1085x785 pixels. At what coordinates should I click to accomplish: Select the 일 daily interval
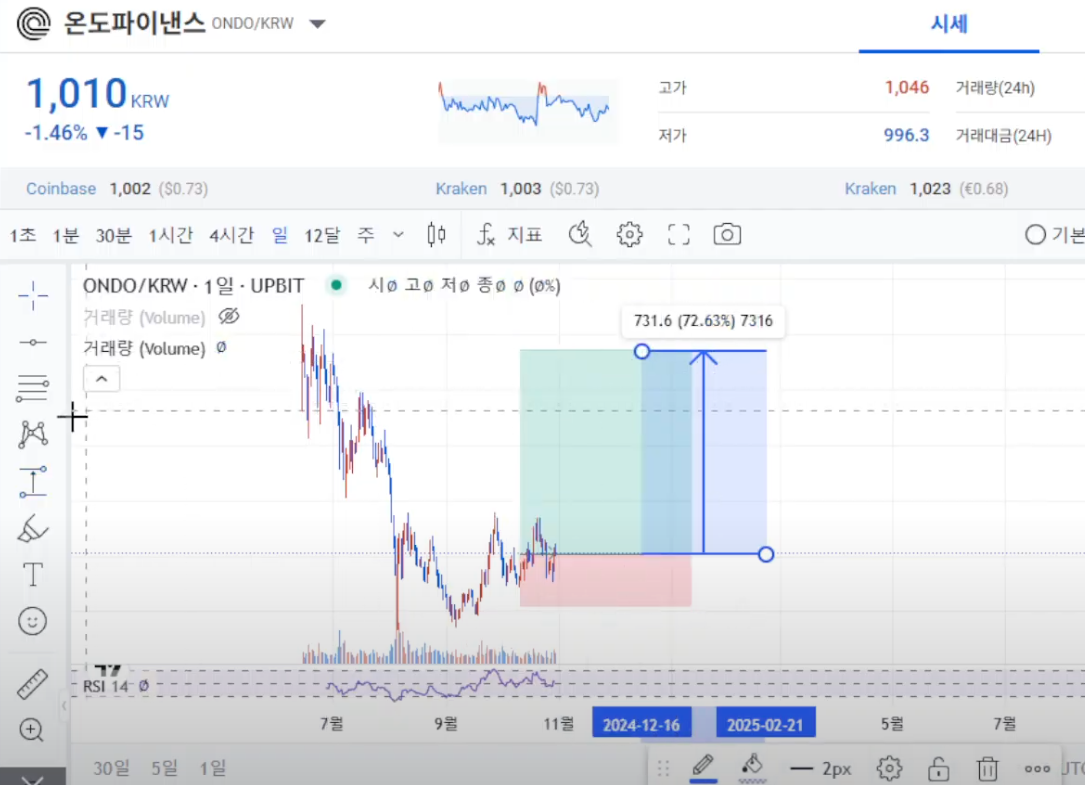(280, 235)
